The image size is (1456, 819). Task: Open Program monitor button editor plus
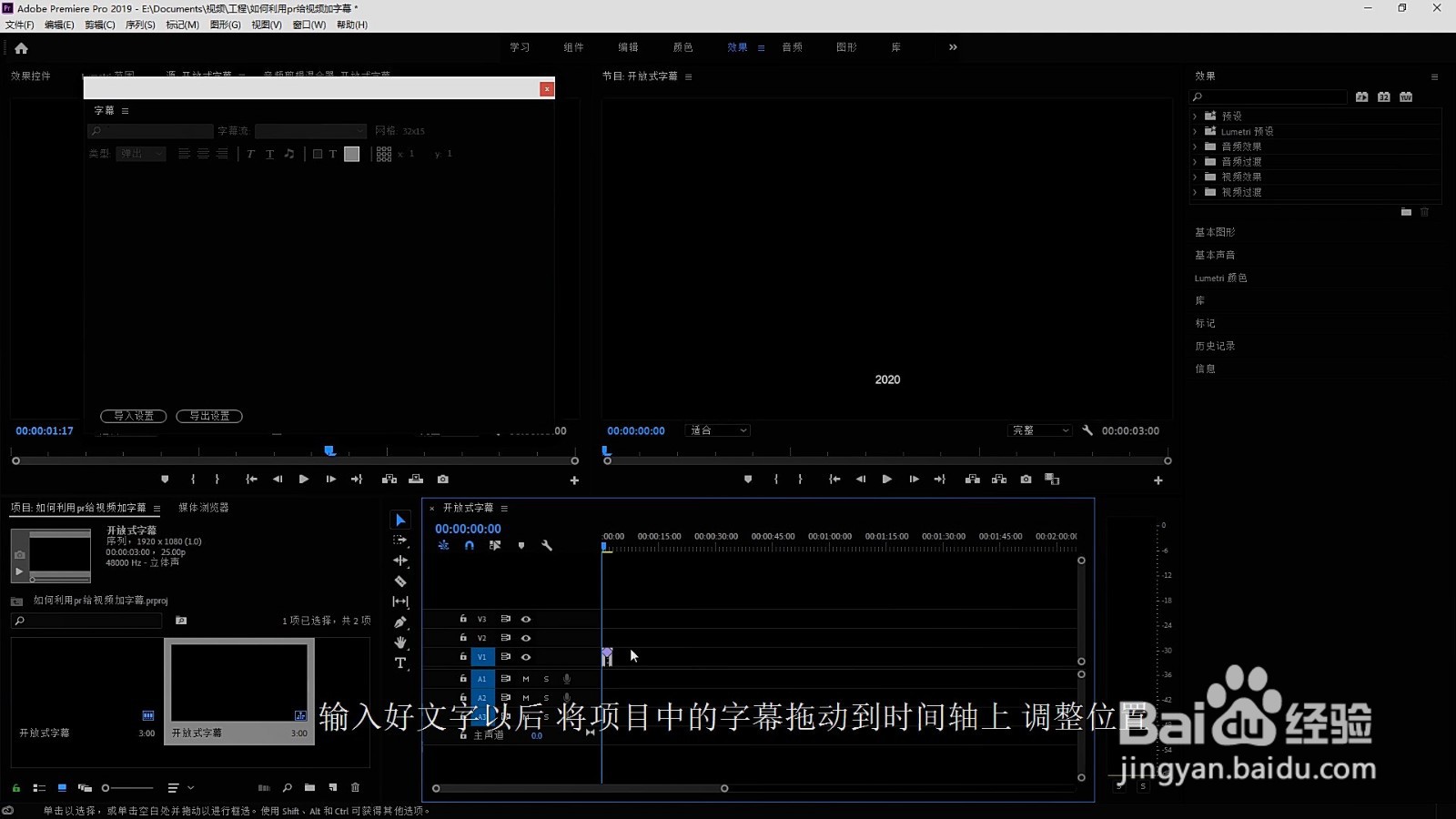[x=1158, y=480]
